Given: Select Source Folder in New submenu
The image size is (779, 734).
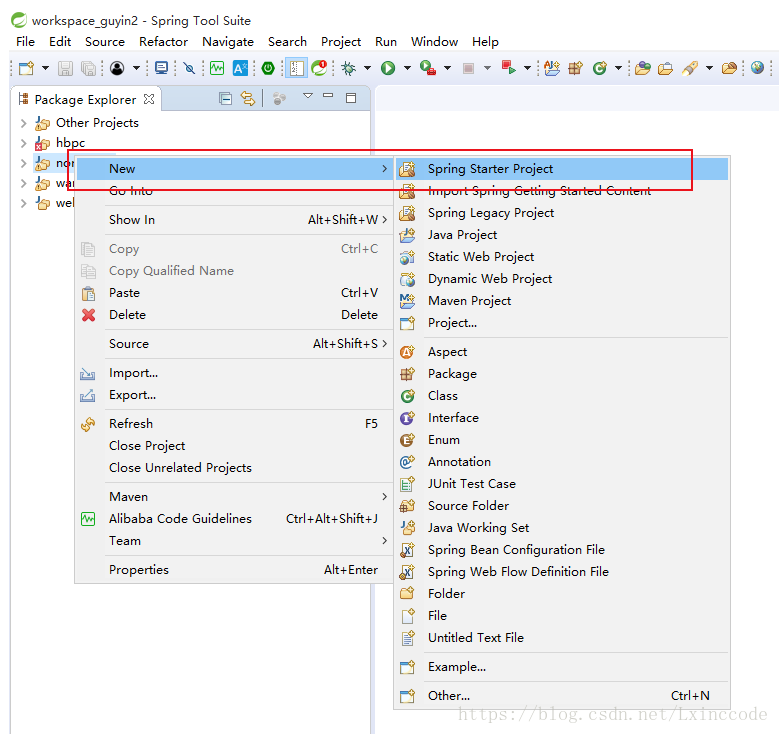Looking at the screenshot, I should pos(562,505).
